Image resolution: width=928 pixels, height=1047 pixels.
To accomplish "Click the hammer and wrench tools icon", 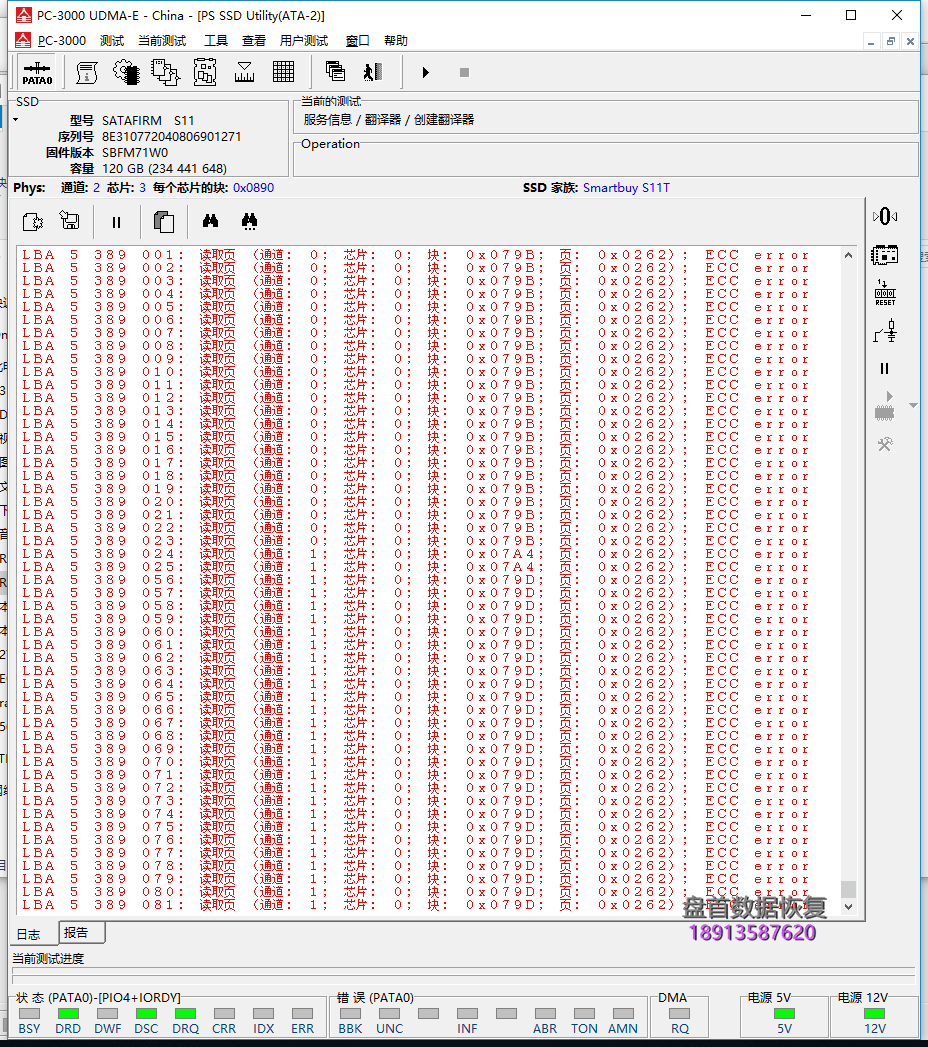I will pyautogui.click(x=885, y=444).
